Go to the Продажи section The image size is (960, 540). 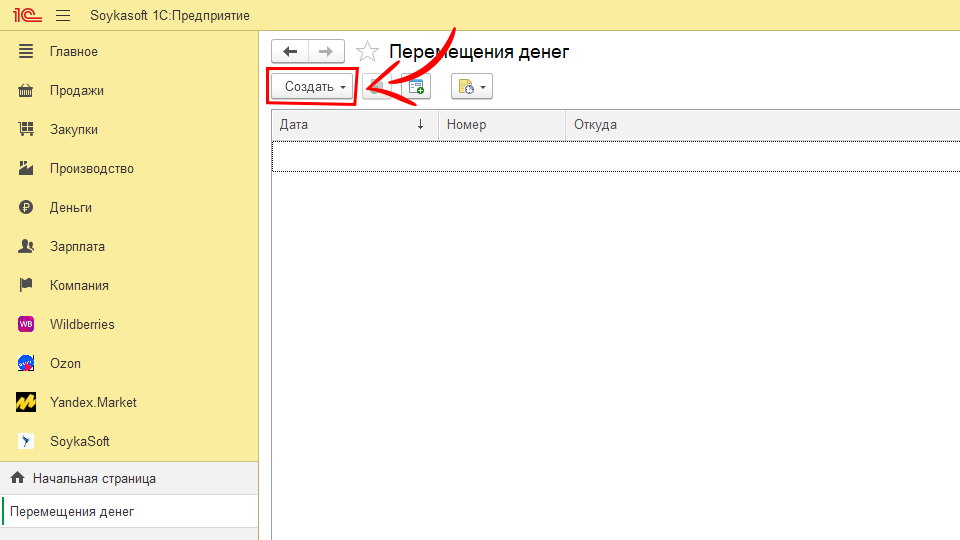76,90
